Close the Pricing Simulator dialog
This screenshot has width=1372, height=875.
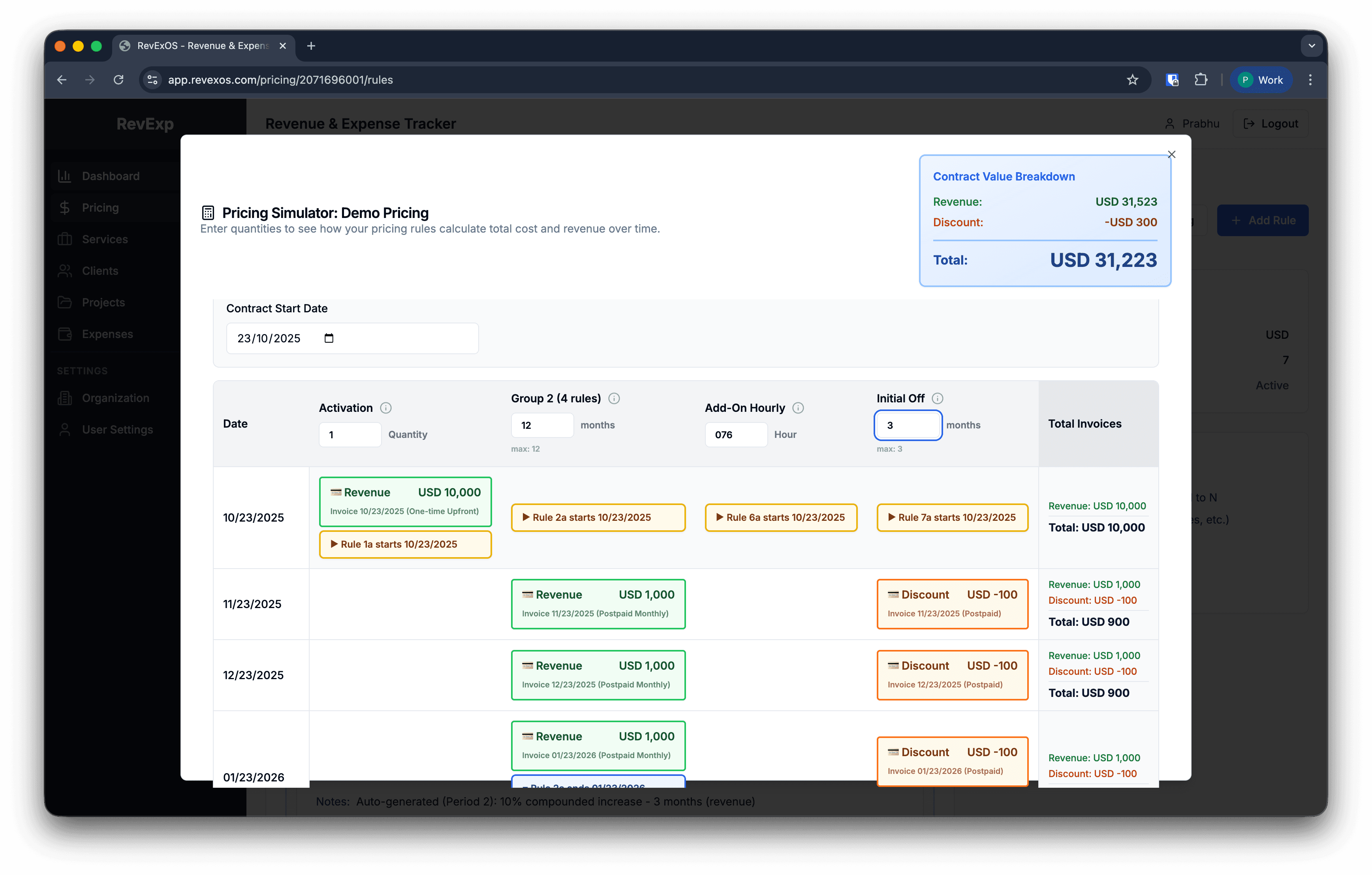click(1171, 154)
